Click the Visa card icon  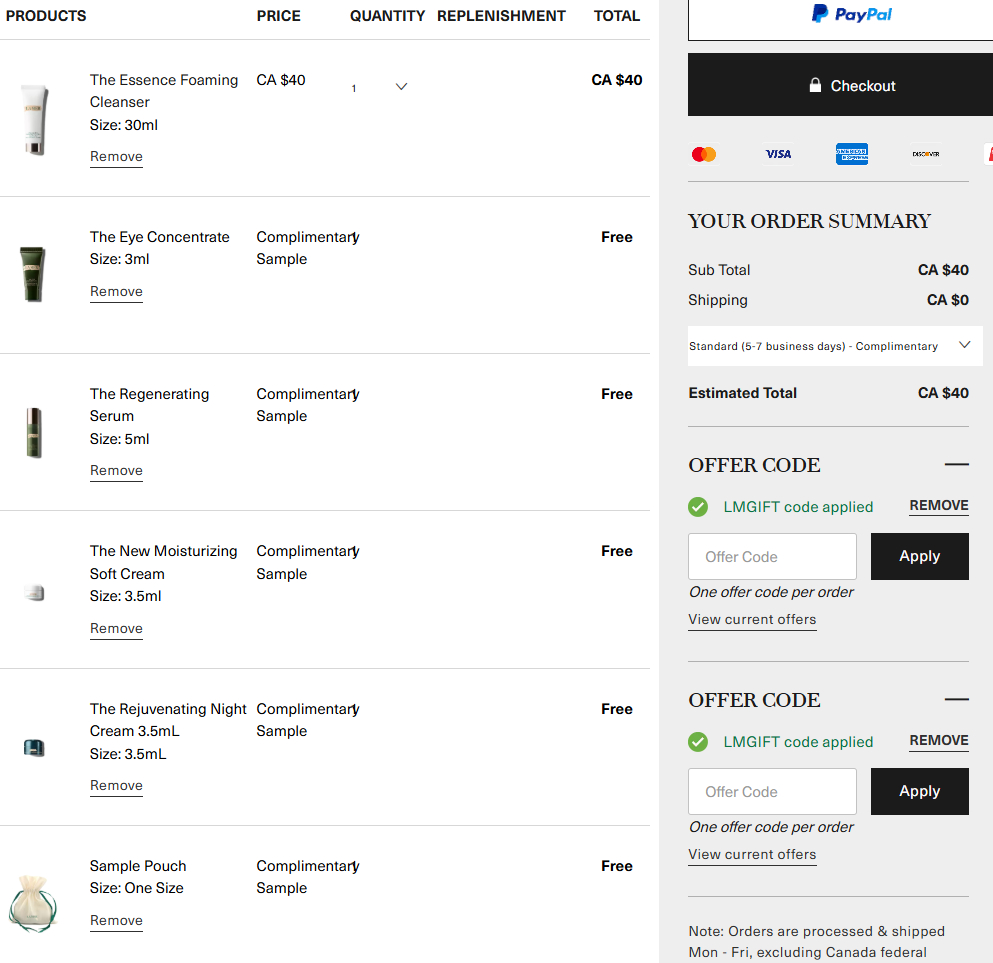pyautogui.click(x=778, y=154)
